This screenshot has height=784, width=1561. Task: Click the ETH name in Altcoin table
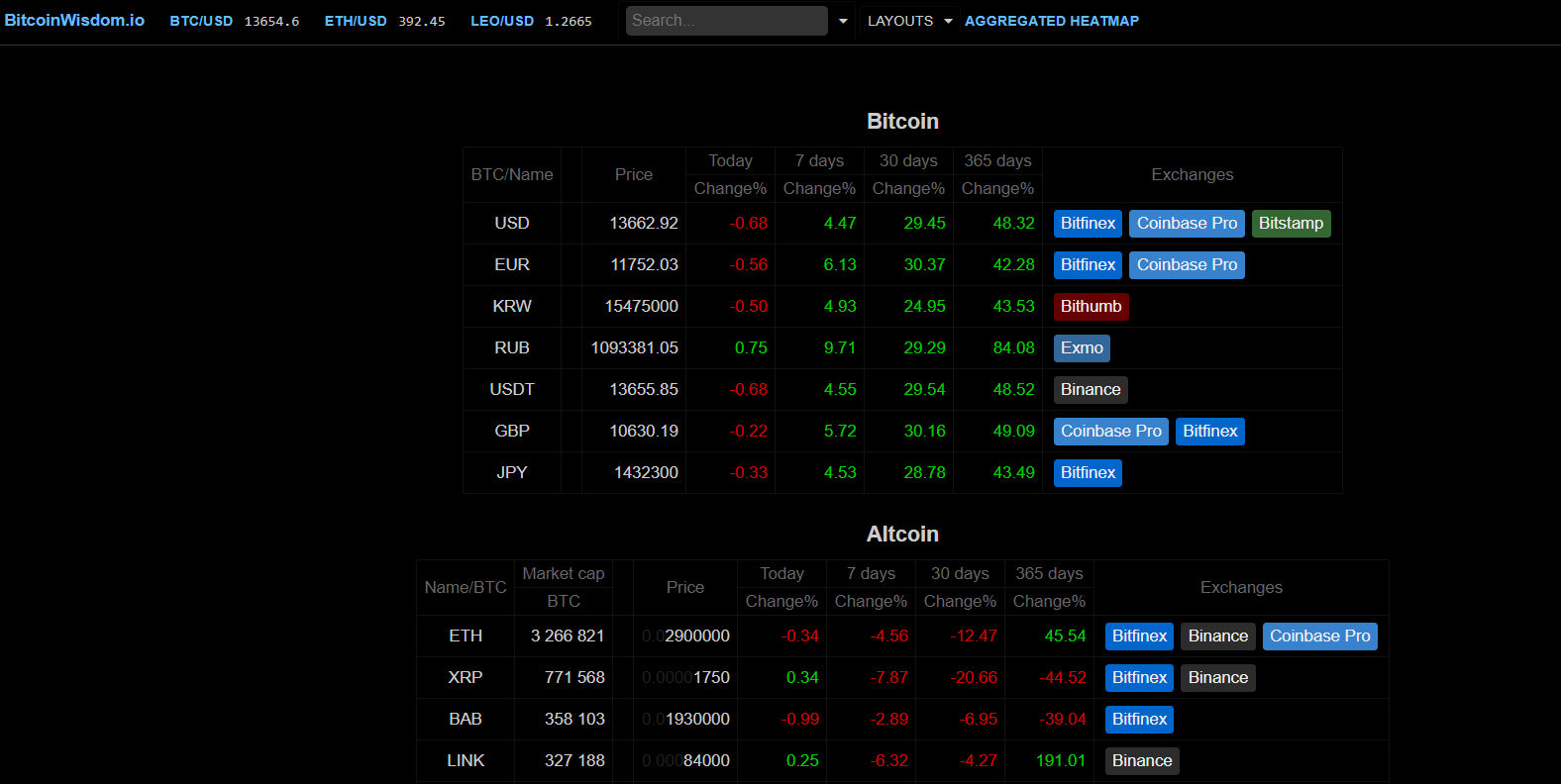(466, 637)
